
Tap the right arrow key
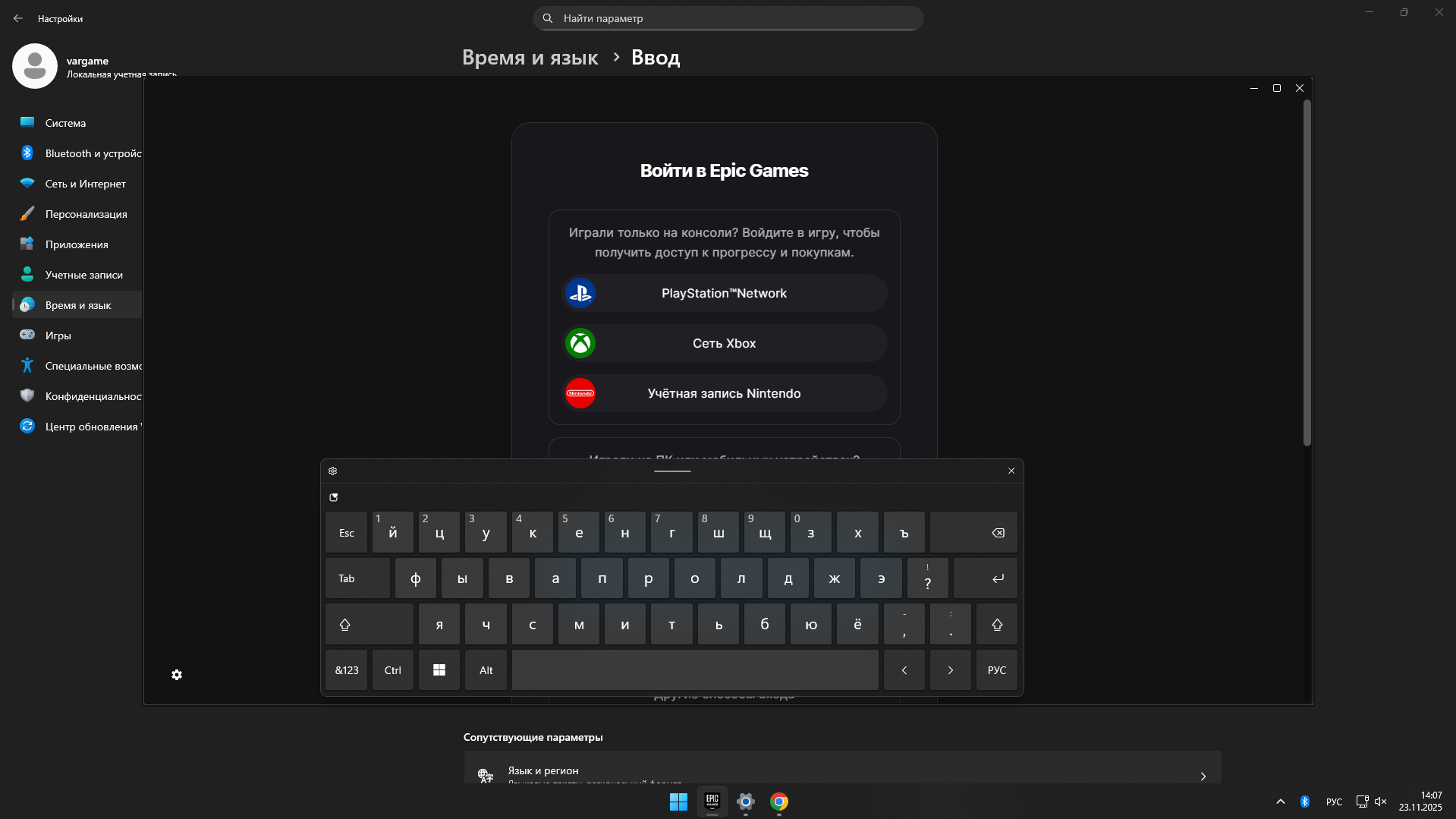coord(951,670)
